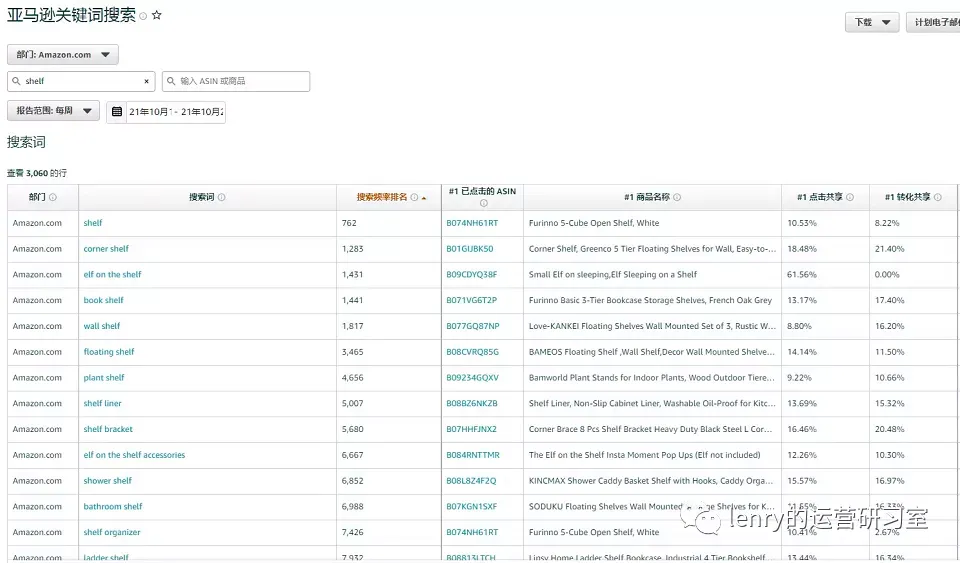Open ASIN link B077GQ87NP

pos(473,326)
